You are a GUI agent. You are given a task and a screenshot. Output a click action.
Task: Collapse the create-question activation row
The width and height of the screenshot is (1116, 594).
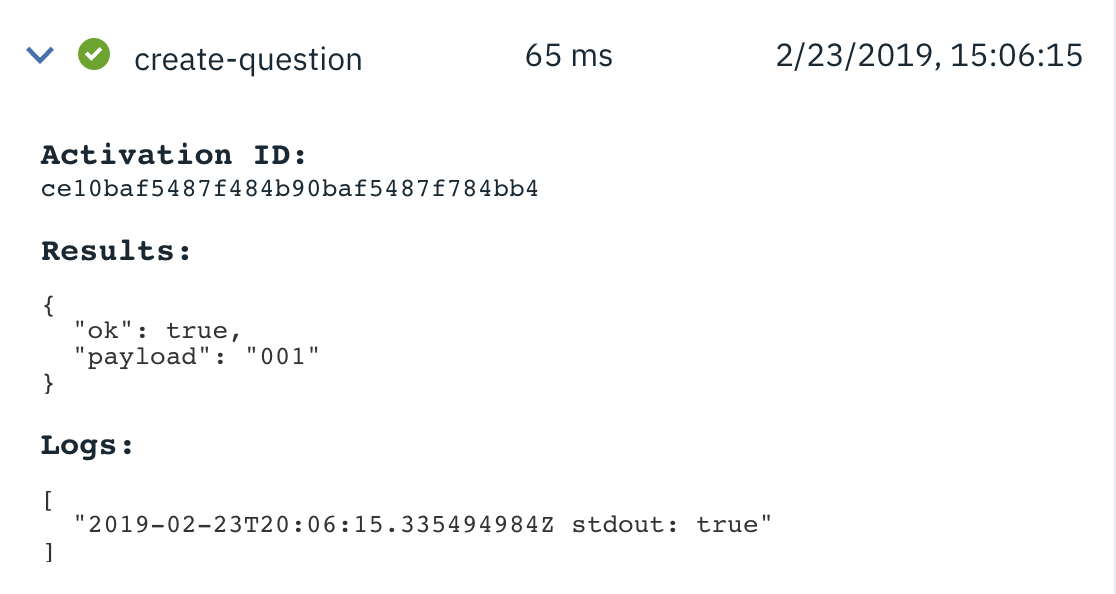click(40, 55)
